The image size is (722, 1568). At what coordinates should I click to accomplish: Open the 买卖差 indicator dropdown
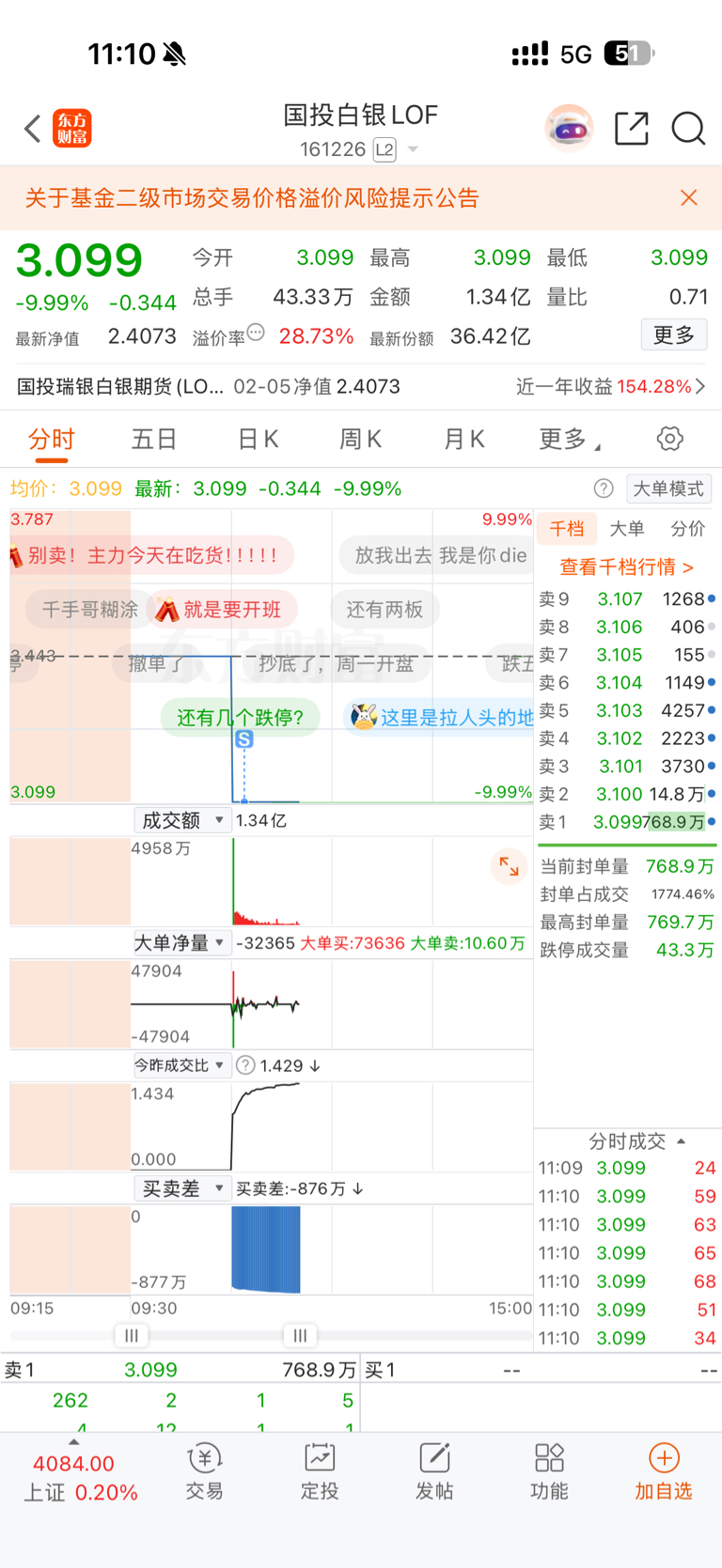[x=181, y=1188]
